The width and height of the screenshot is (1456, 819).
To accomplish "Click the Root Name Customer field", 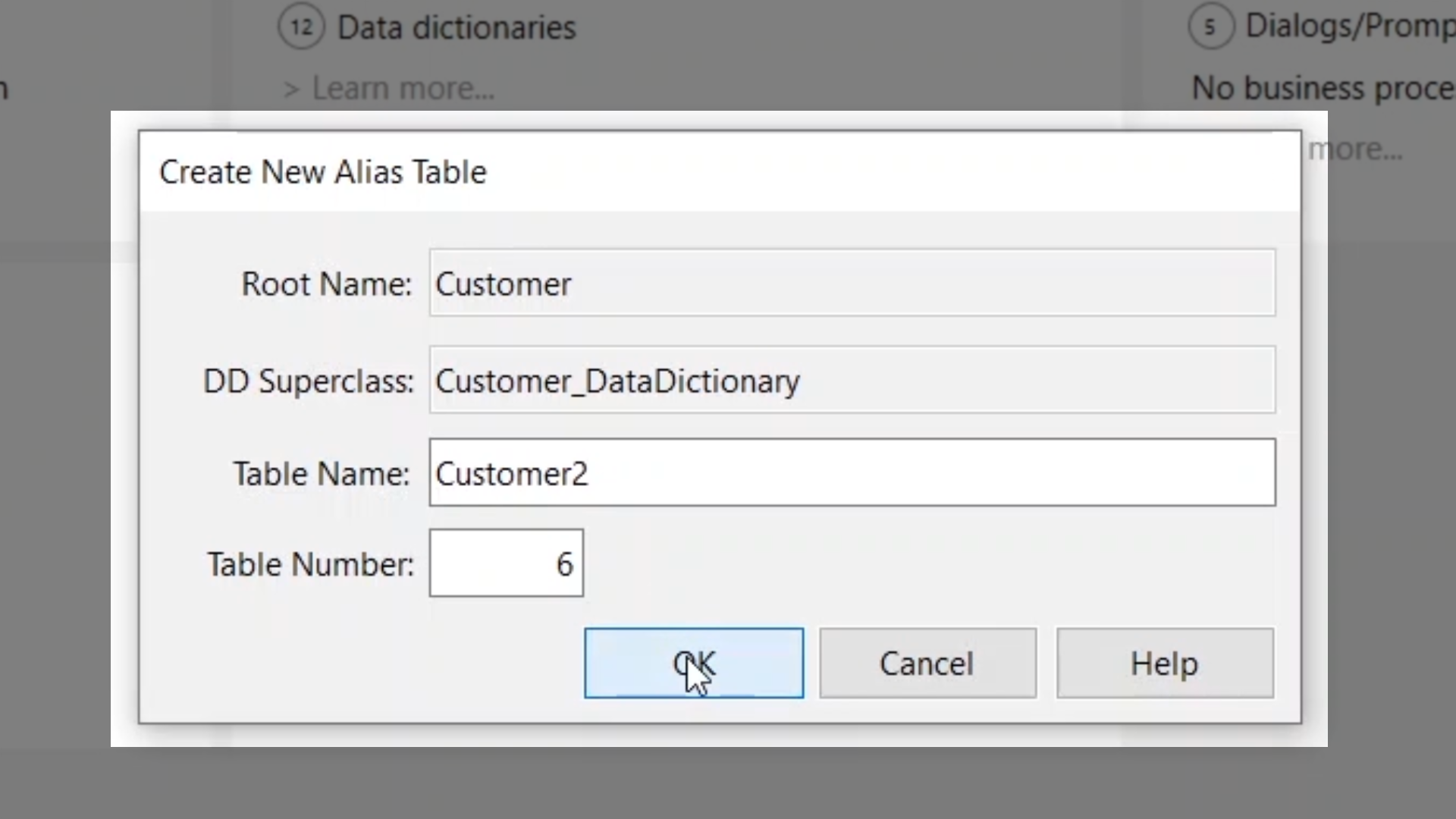I will click(852, 283).
